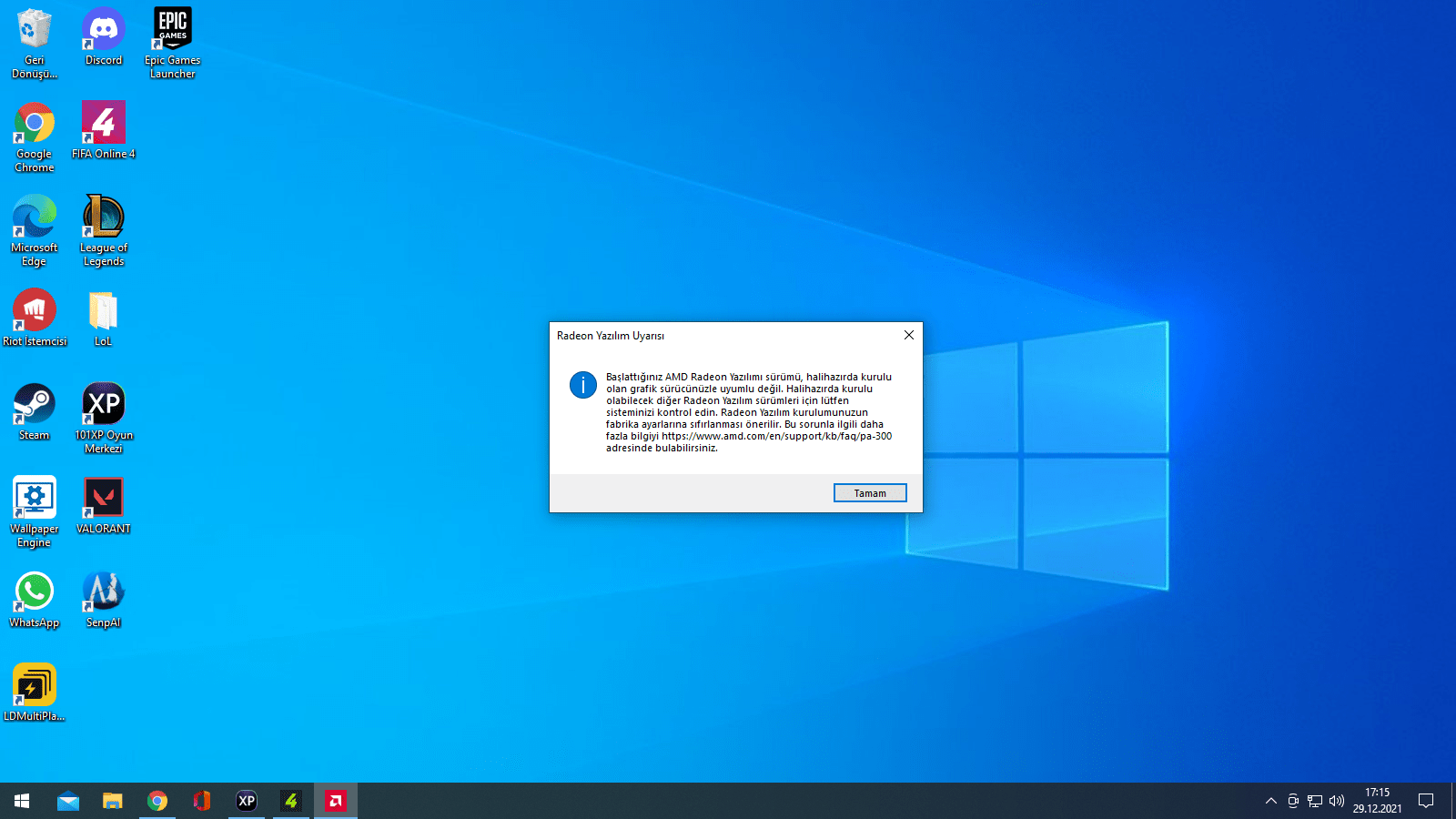Switch to 101XP app in the taskbar
The image size is (1456, 819).
coord(247,801)
